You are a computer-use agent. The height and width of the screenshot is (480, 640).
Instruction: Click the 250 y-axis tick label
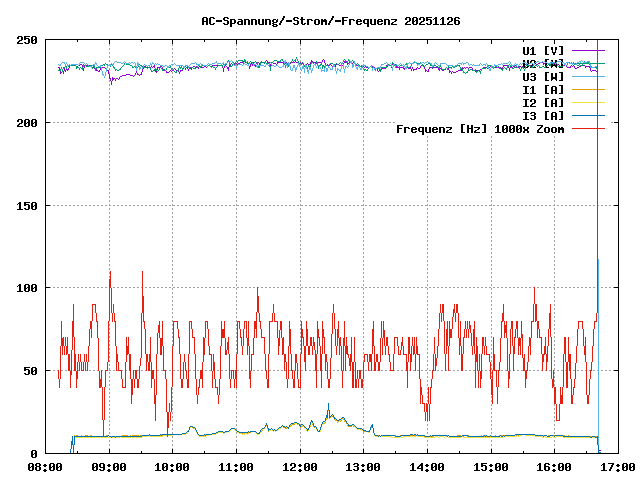click(27, 40)
